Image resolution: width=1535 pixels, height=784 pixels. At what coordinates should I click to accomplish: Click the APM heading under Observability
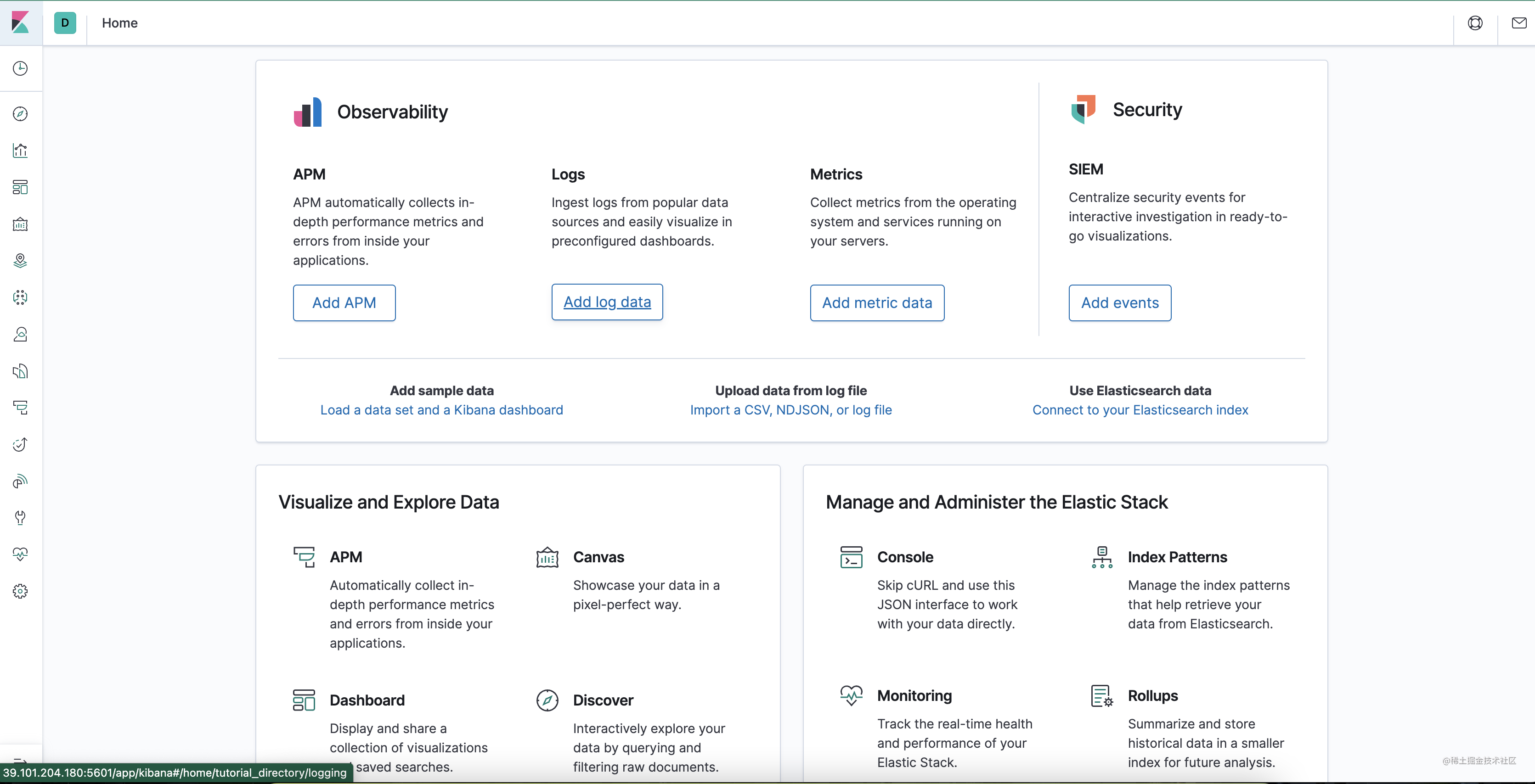(309, 174)
